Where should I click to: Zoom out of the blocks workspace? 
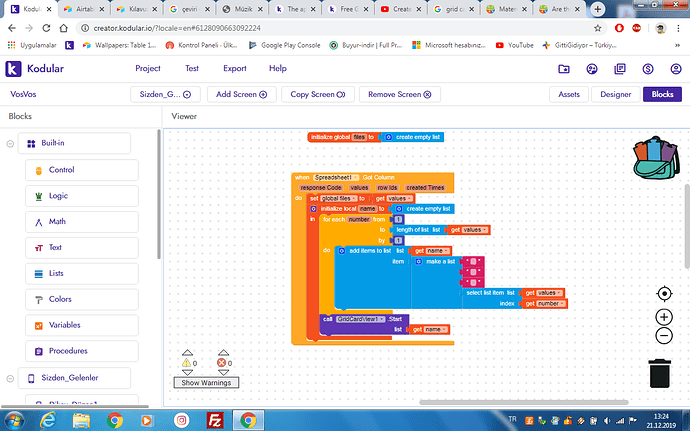click(x=664, y=336)
